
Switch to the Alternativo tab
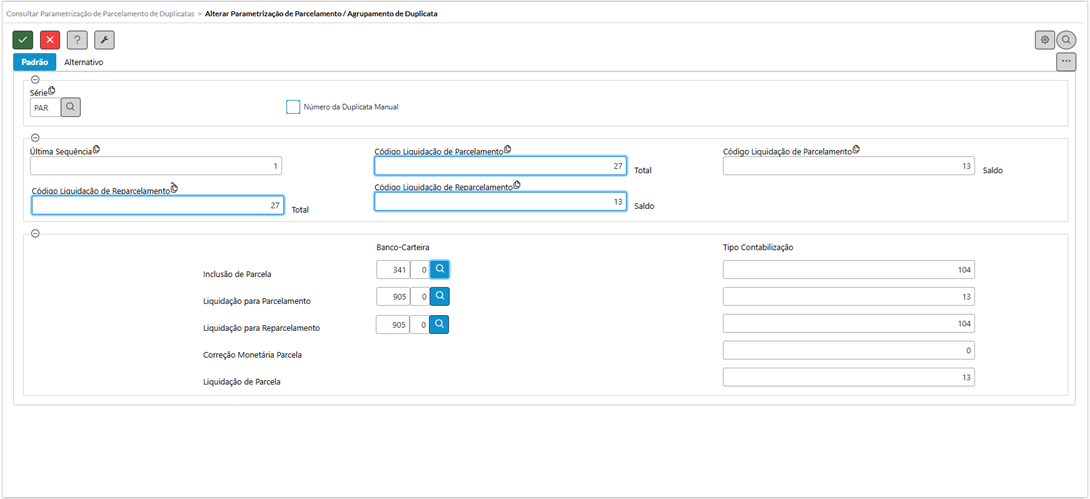(x=83, y=63)
